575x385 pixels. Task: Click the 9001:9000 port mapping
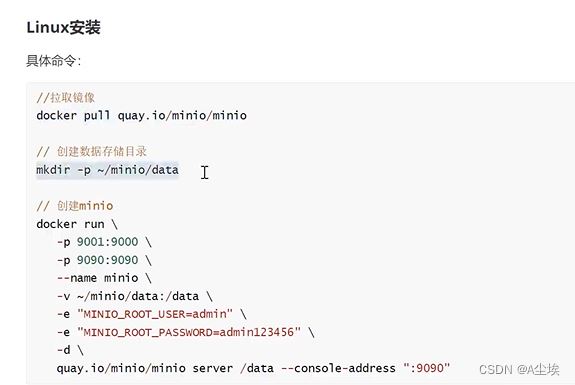(x=107, y=242)
